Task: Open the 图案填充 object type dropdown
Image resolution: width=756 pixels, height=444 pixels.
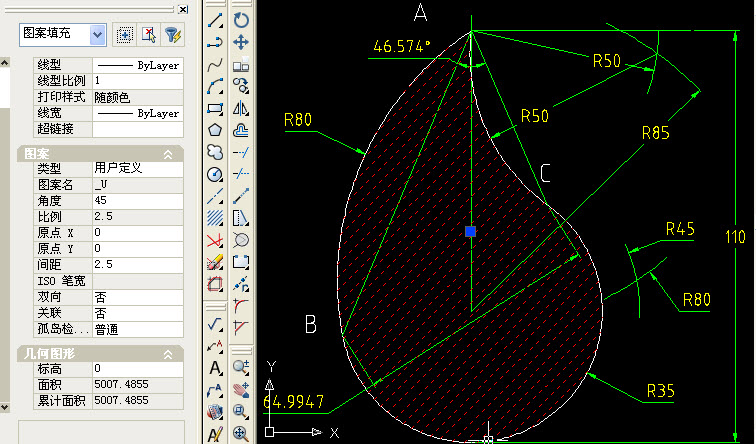Action: (x=97, y=35)
